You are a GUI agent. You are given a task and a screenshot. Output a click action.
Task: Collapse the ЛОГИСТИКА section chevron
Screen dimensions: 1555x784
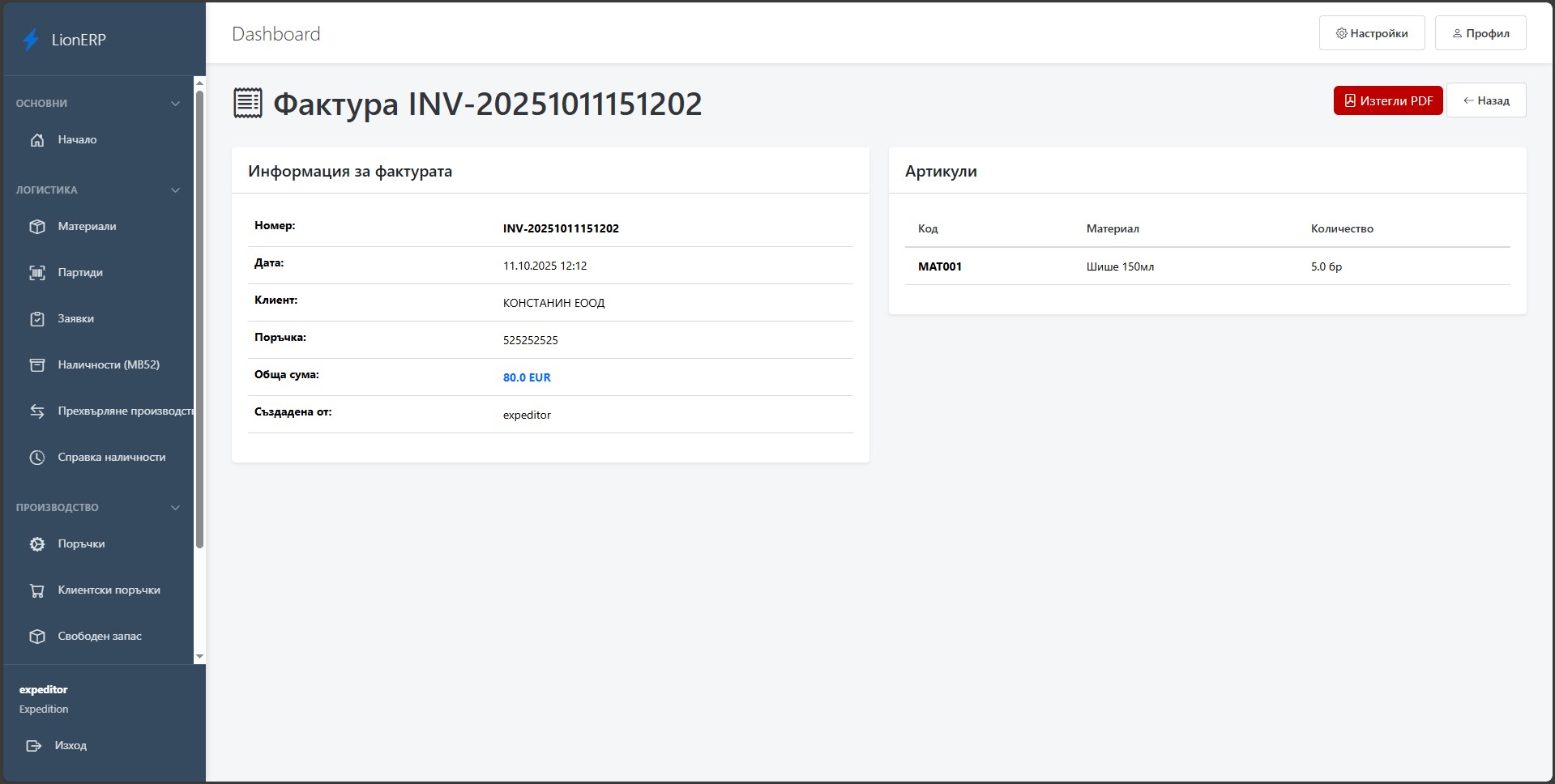[x=175, y=190]
